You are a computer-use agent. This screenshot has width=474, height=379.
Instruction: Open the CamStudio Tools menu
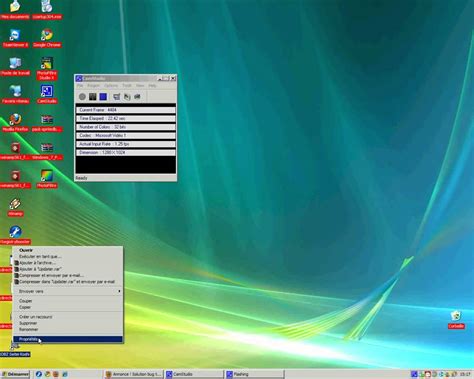(x=127, y=86)
